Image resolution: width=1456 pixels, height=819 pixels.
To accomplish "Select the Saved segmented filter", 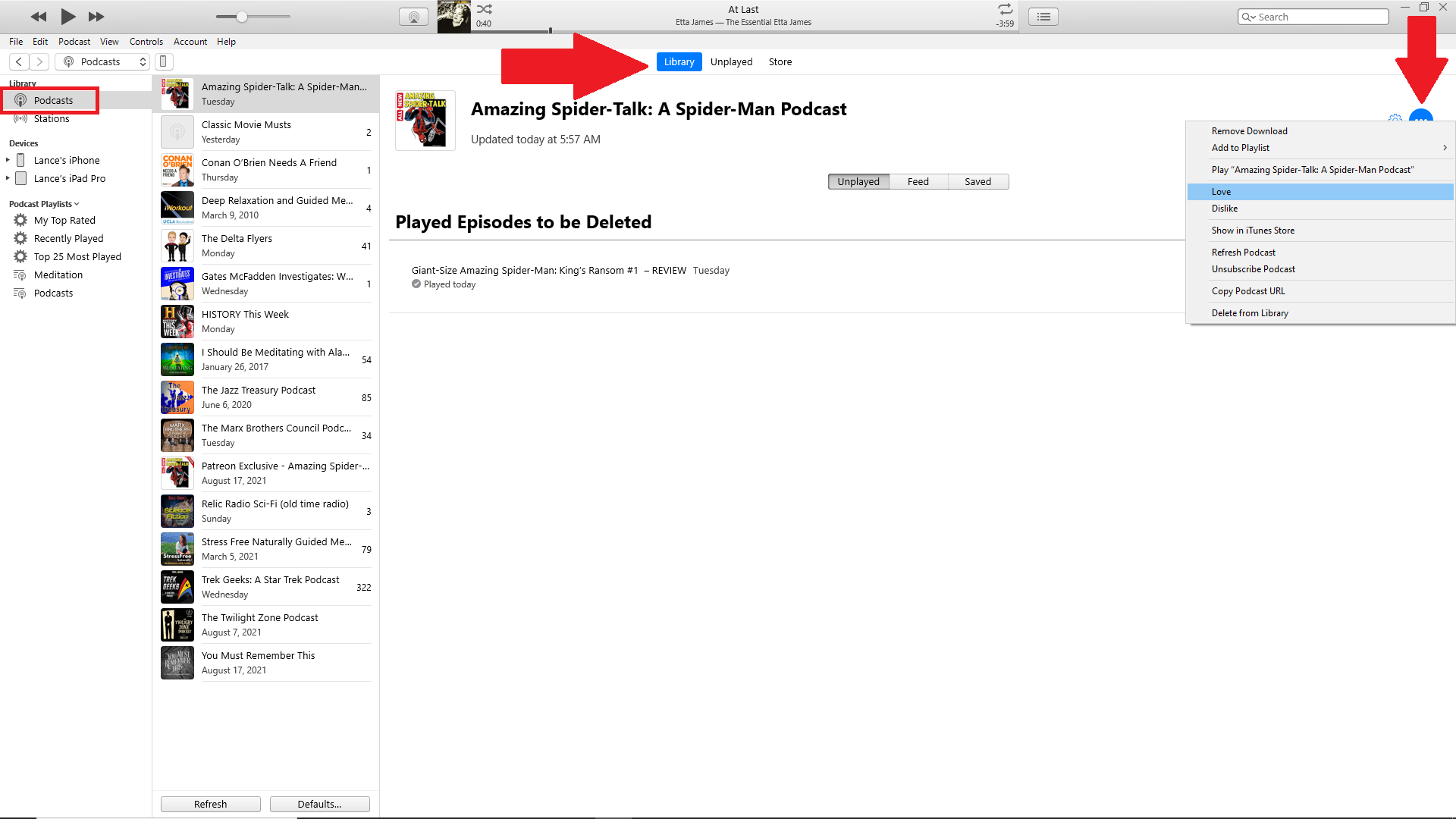I will click(x=978, y=182).
